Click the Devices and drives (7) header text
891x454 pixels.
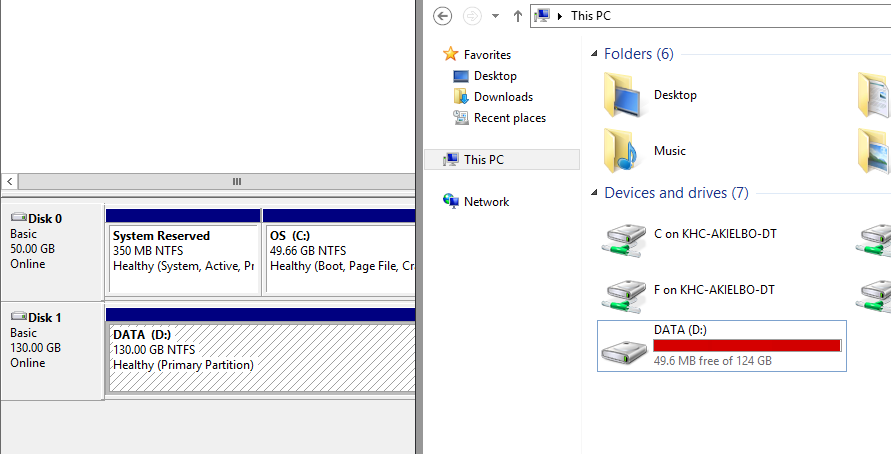pyautogui.click(x=676, y=193)
